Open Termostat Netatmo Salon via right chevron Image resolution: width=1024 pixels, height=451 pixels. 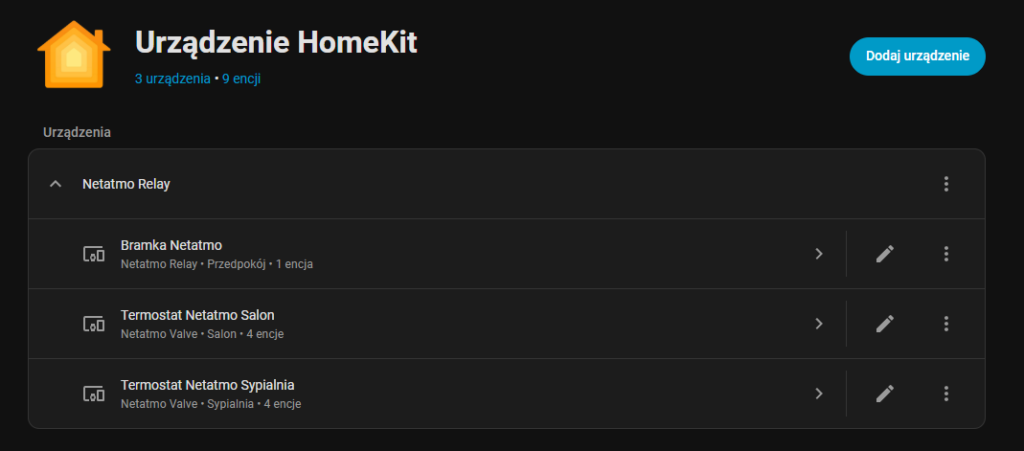coord(818,324)
